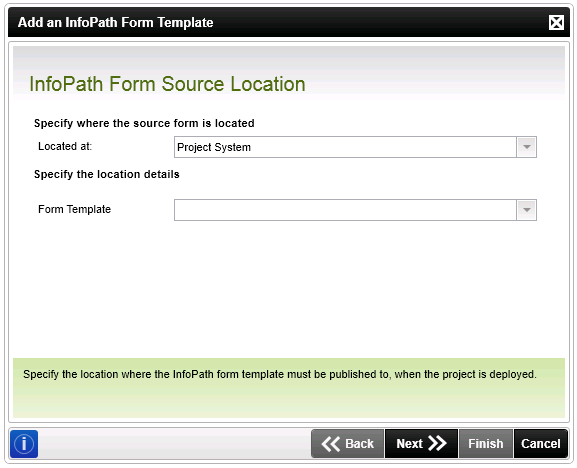Click the Finish button
577x468 pixels.
(x=486, y=444)
